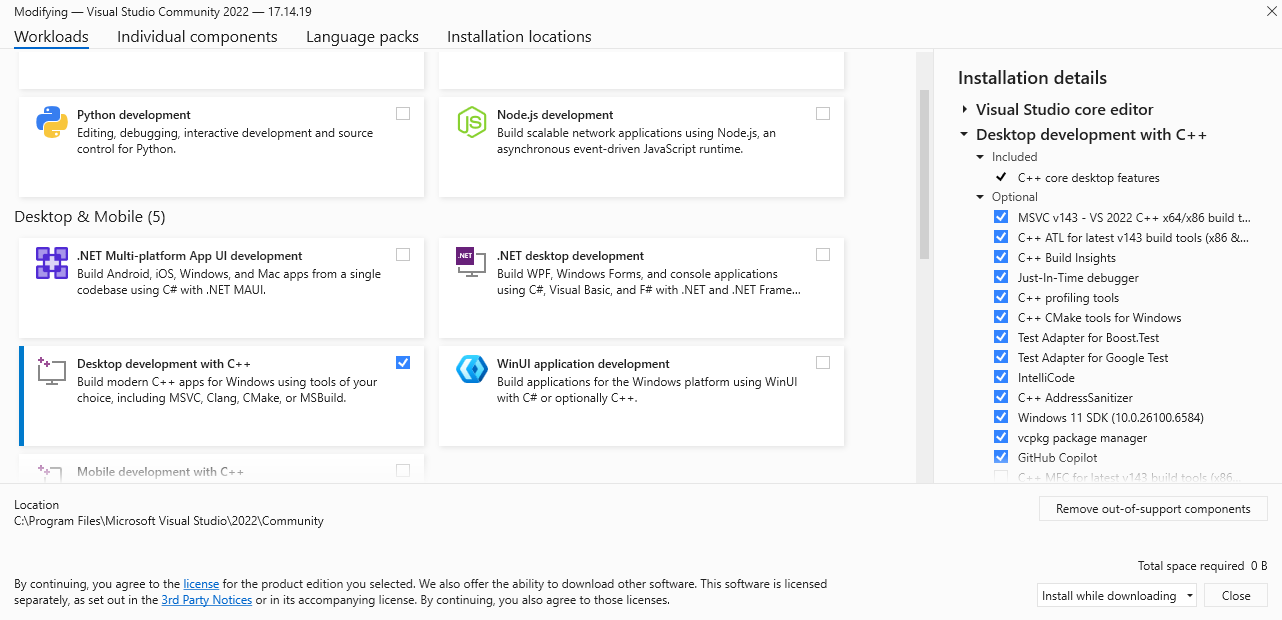Image resolution: width=1282 pixels, height=620 pixels.
Task: Uncheck the C++ AddressSanitizer component
Action: 1001,396
